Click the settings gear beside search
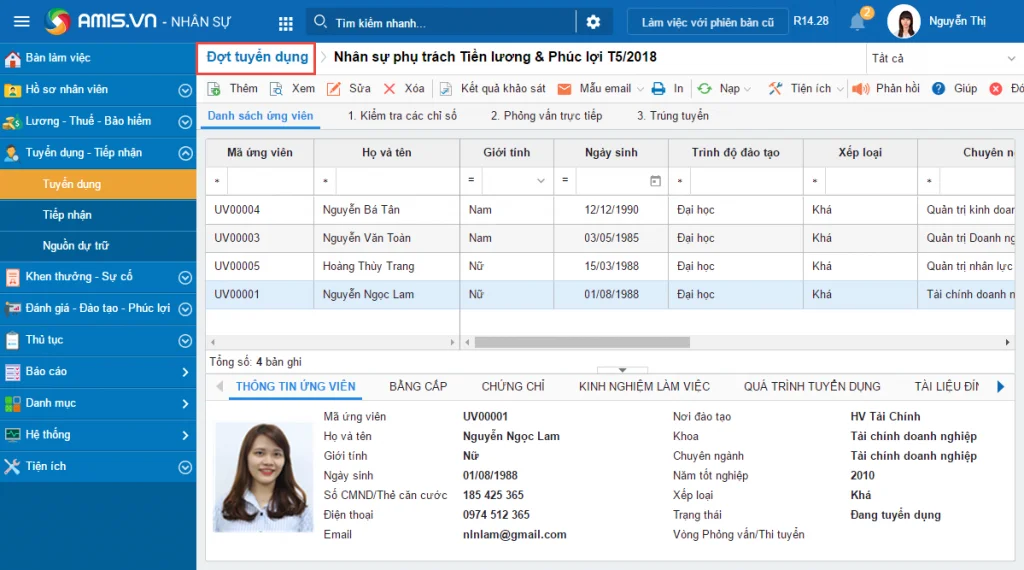1024x570 pixels. [x=593, y=22]
